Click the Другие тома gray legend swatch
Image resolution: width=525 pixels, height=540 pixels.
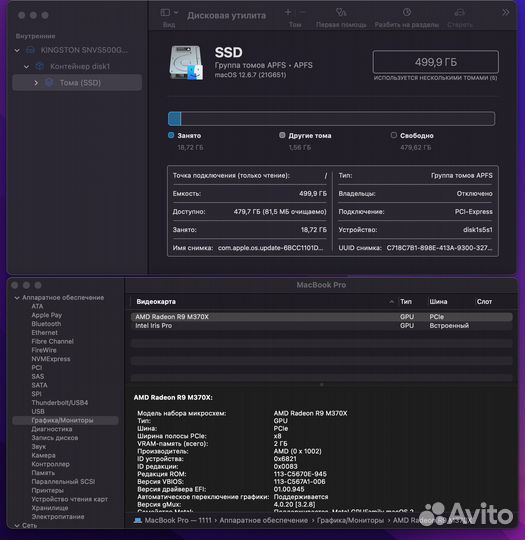282,135
